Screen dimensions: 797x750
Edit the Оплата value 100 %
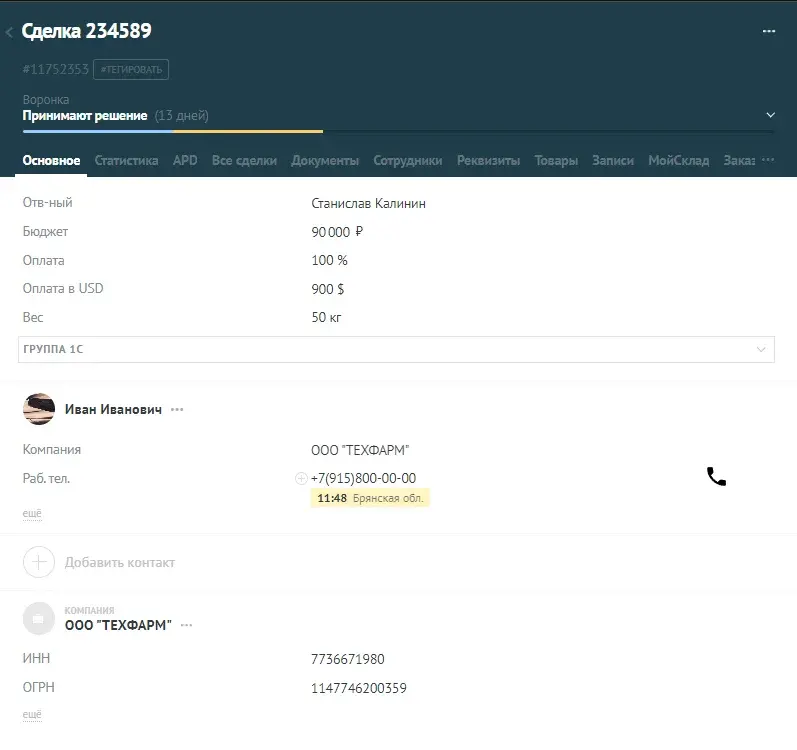[x=329, y=260]
